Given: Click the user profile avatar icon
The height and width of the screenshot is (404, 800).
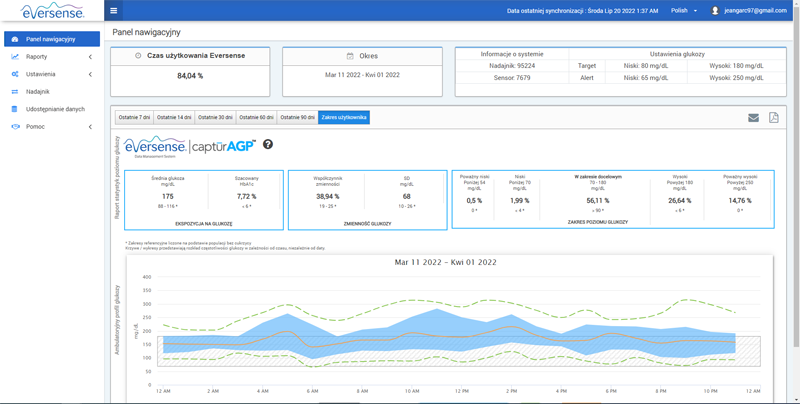Looking at the screenshot, I should [715, 10].
